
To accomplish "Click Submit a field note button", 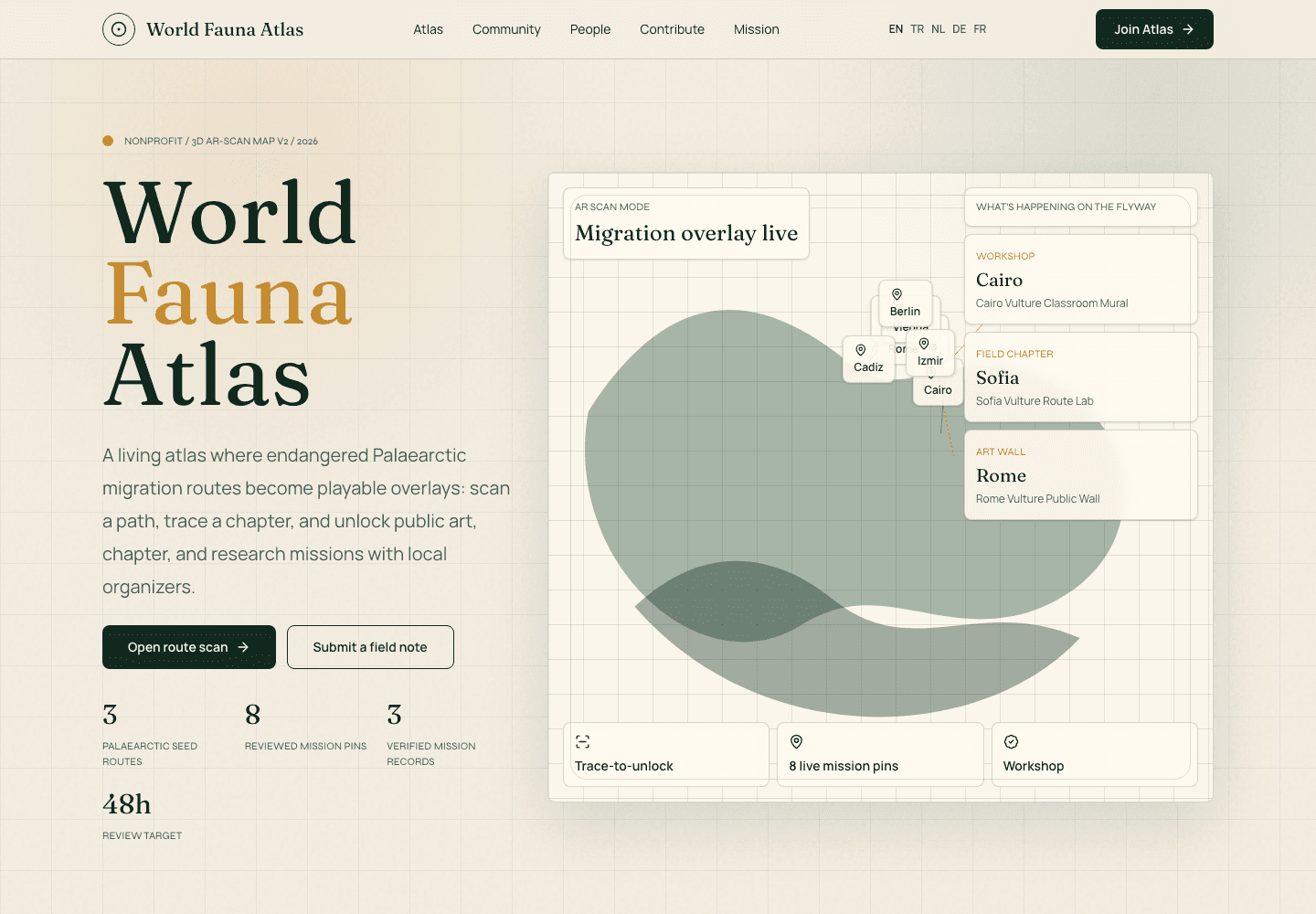I will coord(370,647).
